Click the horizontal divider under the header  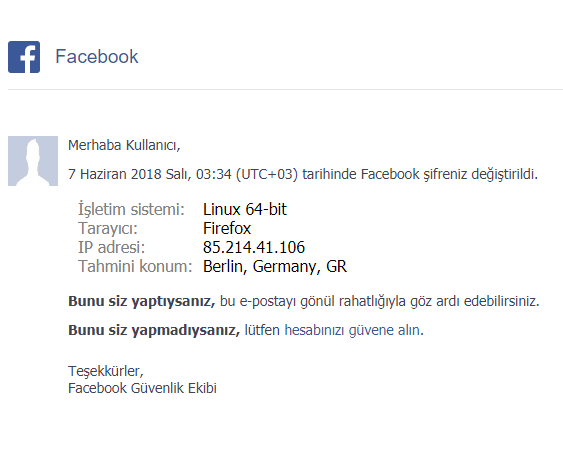pos(285,89)
